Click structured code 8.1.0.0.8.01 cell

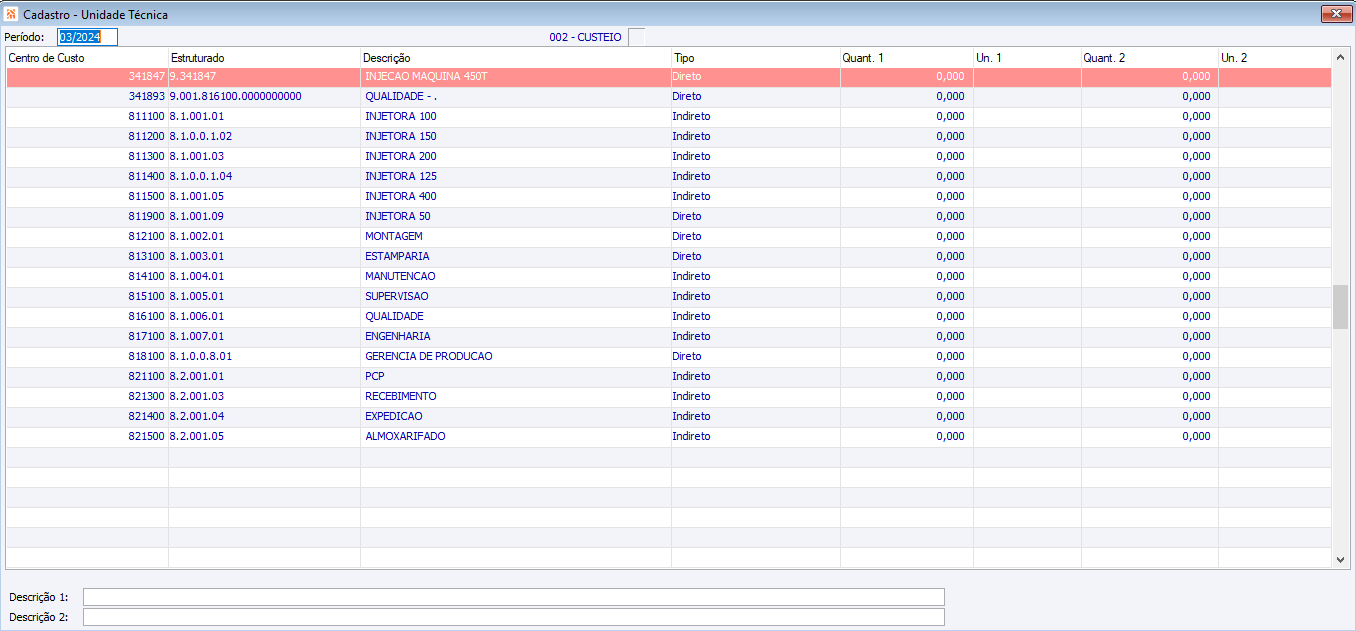[264, 357]
